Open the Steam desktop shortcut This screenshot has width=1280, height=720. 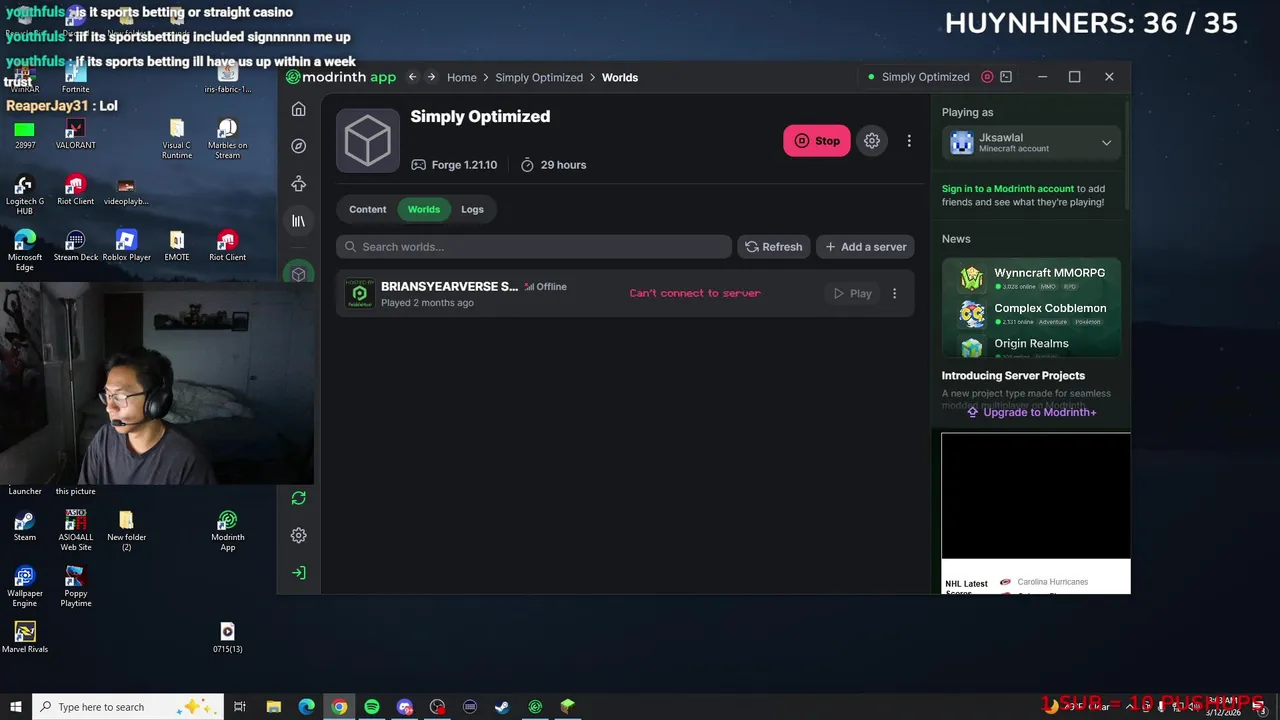click(x=25, y=526)
